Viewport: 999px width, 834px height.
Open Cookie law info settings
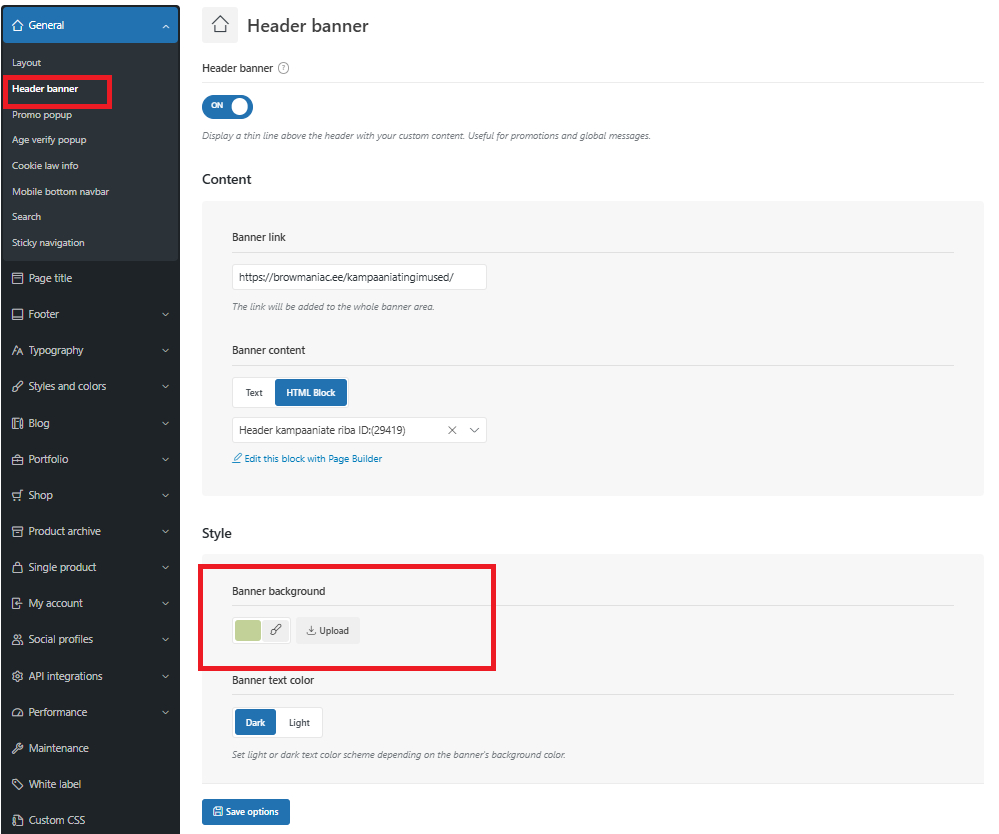pos(45,166)
